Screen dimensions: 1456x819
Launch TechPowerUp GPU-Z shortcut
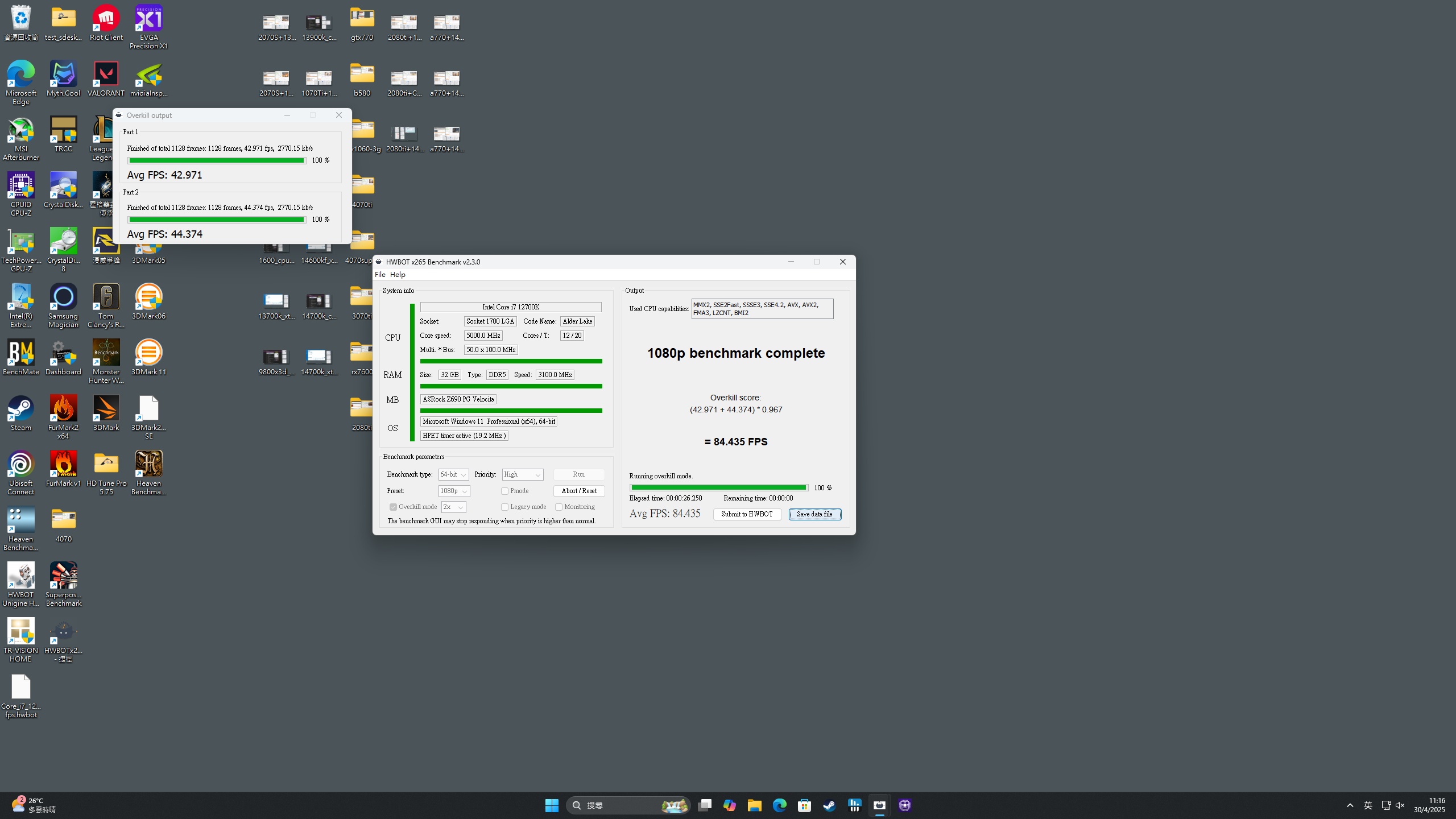pyautogui.click(x=21, y=250)
